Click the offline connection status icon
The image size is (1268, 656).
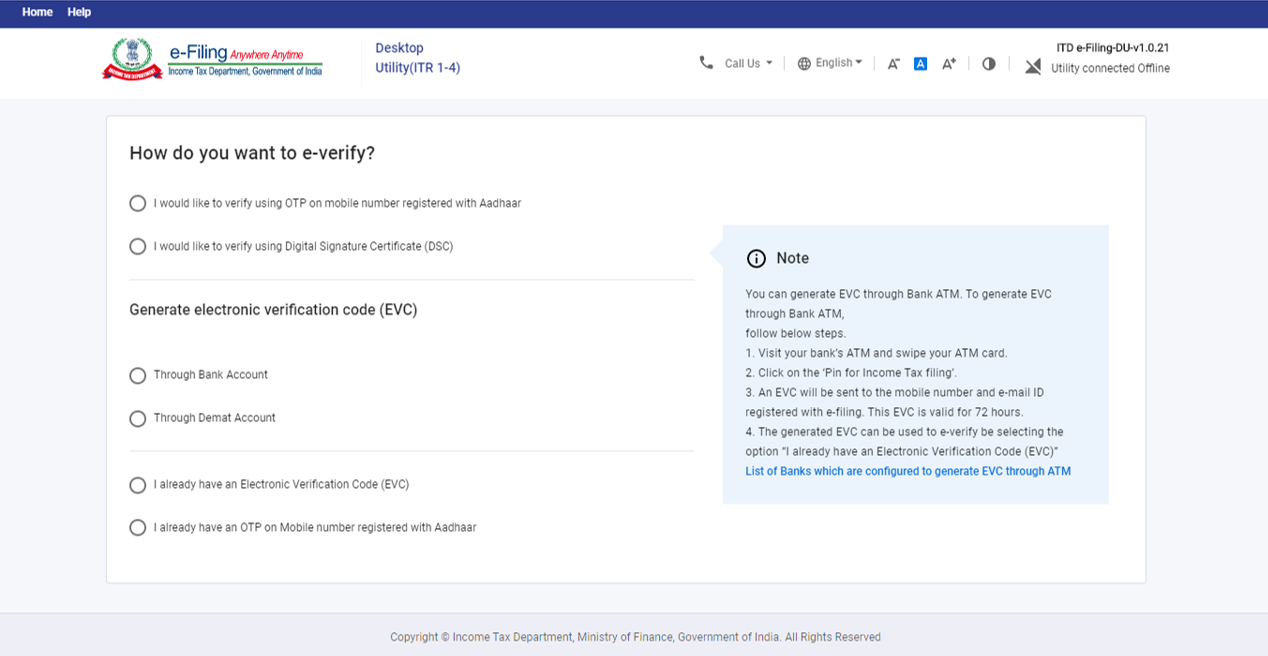pos(1033,66)
